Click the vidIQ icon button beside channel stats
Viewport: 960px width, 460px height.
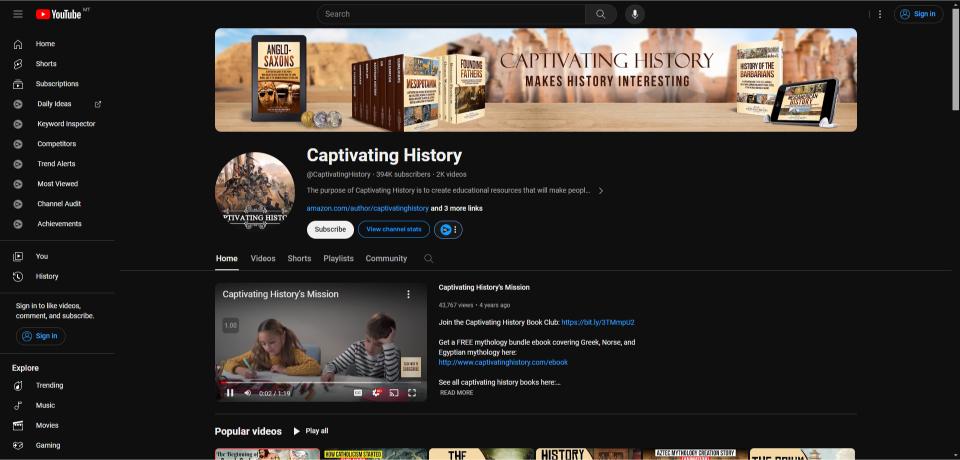(446, 230)
